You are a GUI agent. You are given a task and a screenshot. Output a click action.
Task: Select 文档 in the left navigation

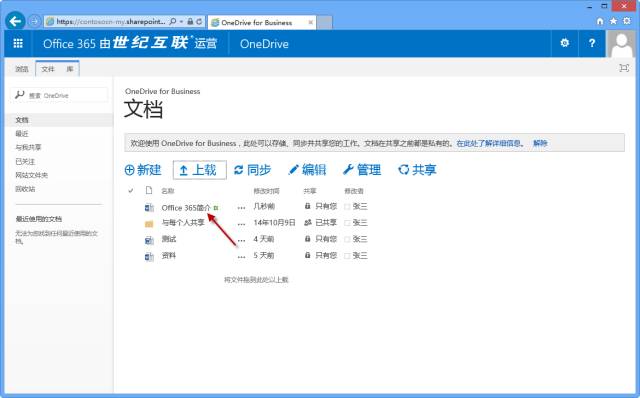[22, 120]
